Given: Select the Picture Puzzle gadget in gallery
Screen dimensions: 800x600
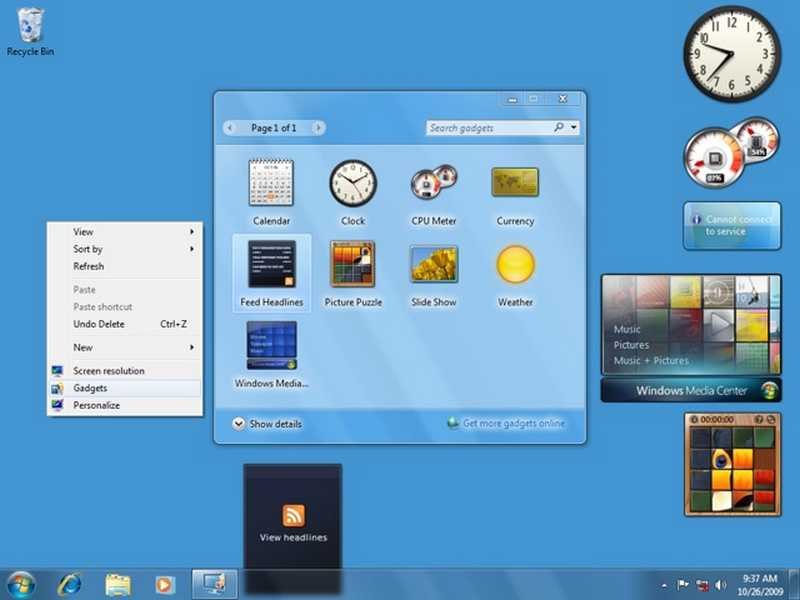Looking at the screenshot, I should 353,264.
